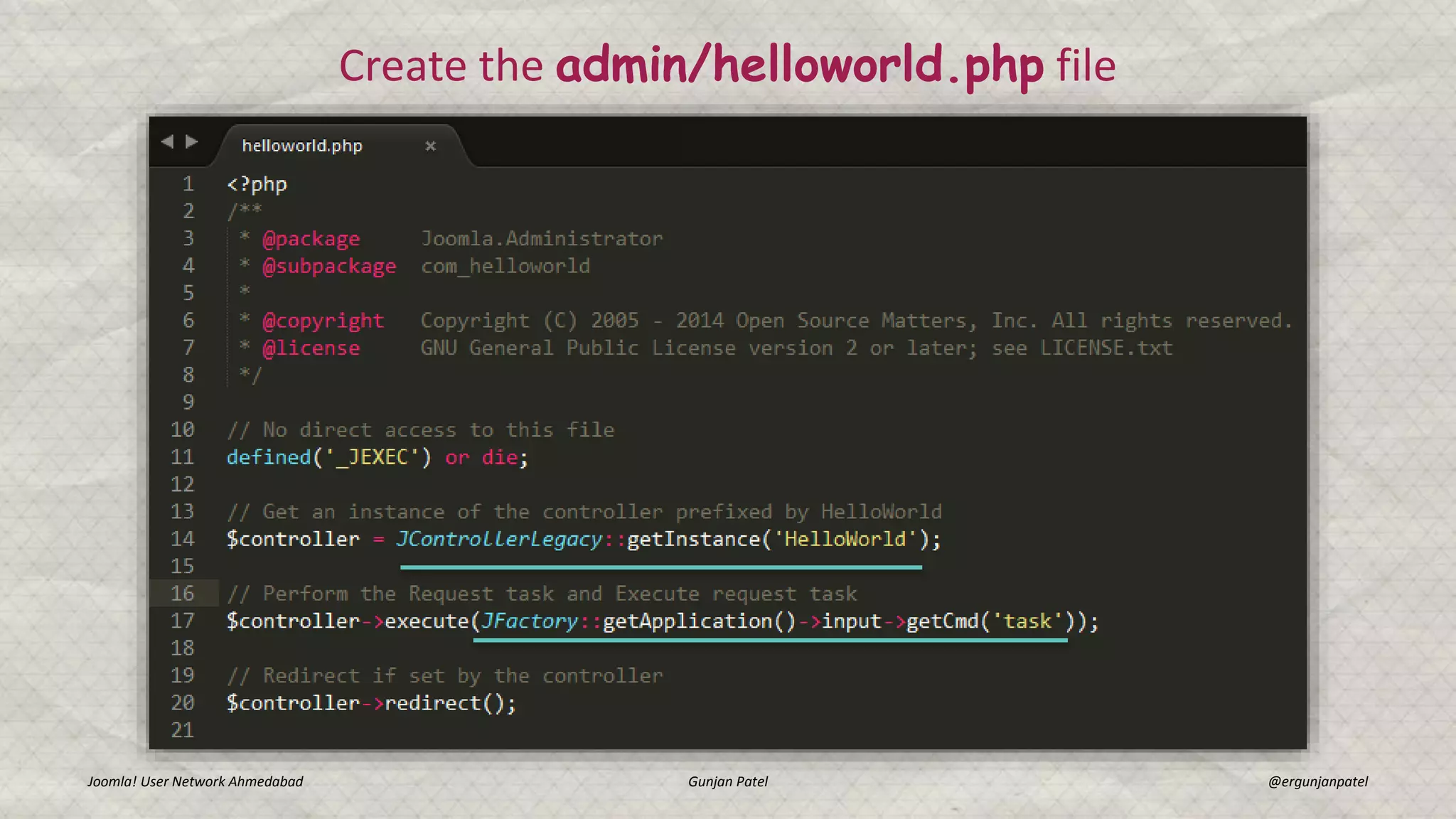The image size is (1456, 819).
Task: Click the @subpackage doc tag
Action: coord(329,267)
